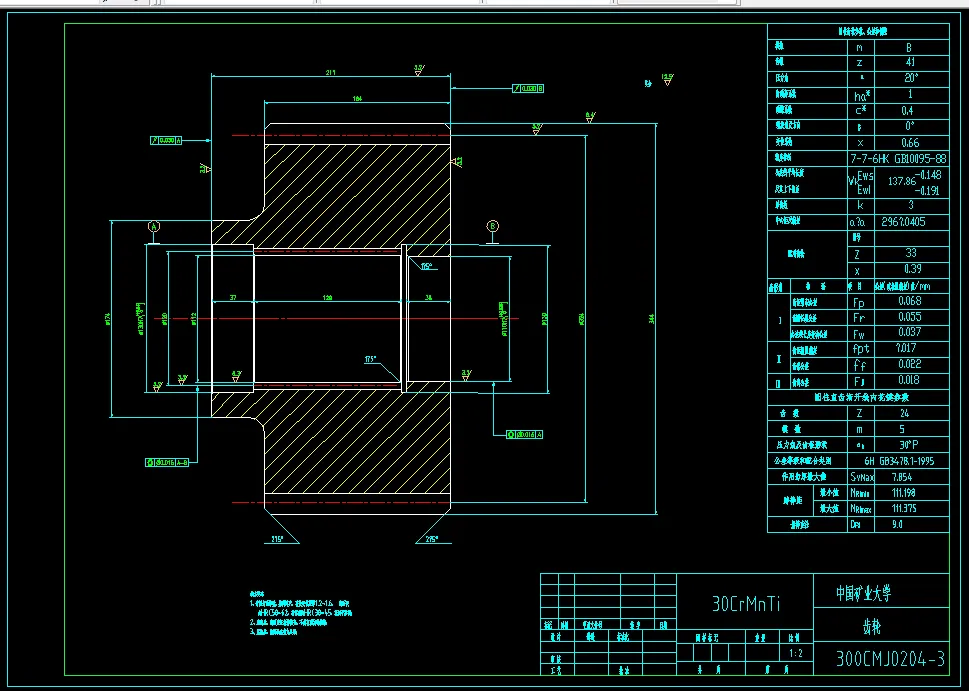Select the fpt symbol cell
Image resolution: width=969 pixels, height=691 pixels.
pyautogui.click(x=861, y=349)
